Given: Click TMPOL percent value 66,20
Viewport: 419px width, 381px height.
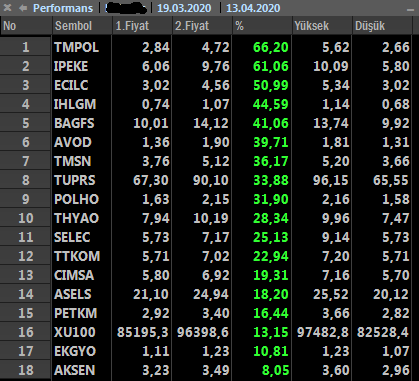Looking at the screenshot, I should pos(271,47).
